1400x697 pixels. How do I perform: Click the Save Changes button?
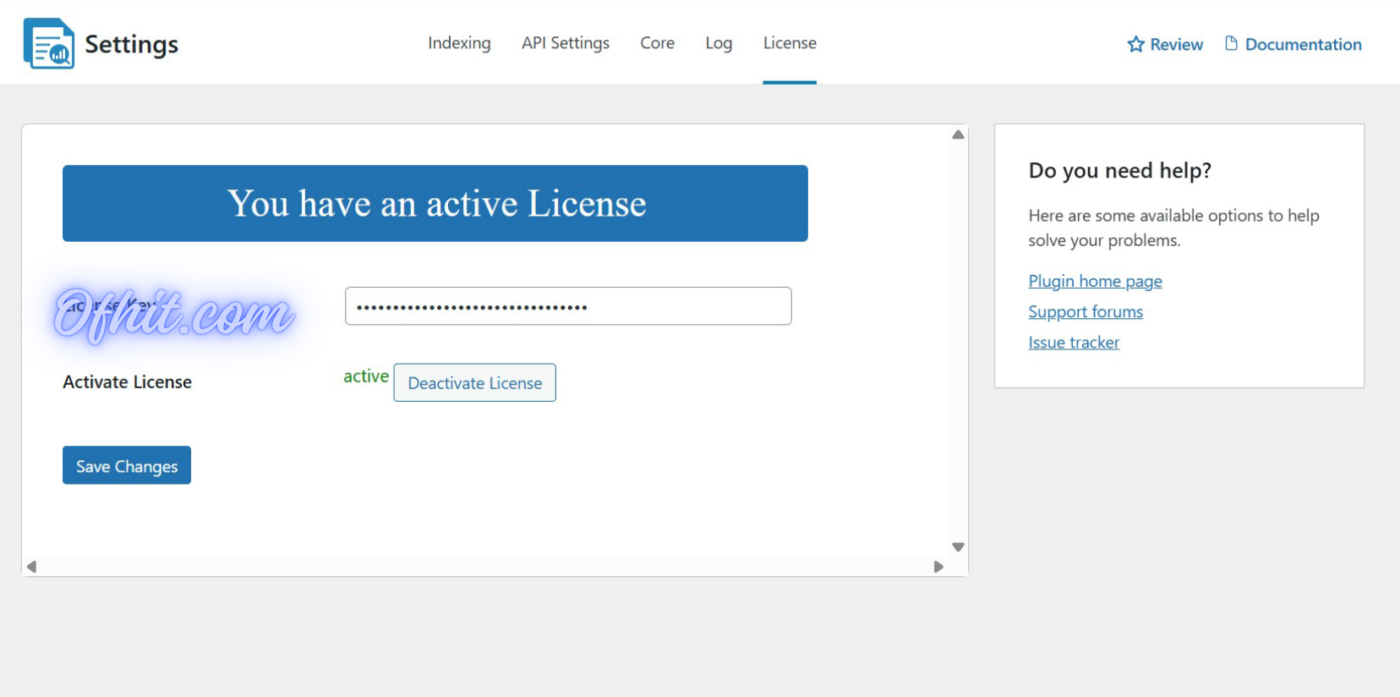127,466
